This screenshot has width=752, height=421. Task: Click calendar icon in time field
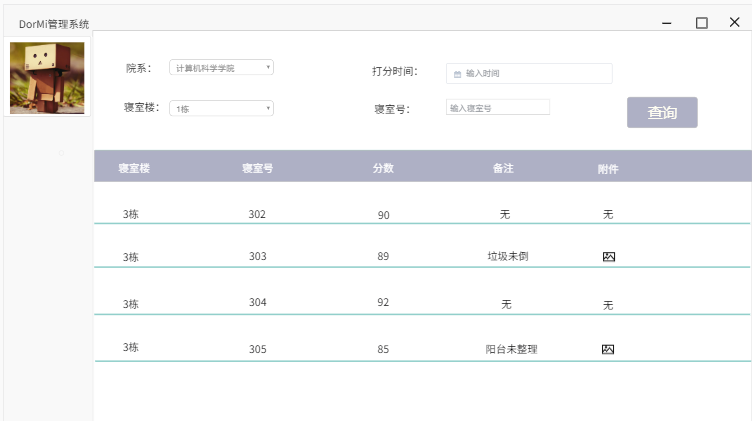458,74
